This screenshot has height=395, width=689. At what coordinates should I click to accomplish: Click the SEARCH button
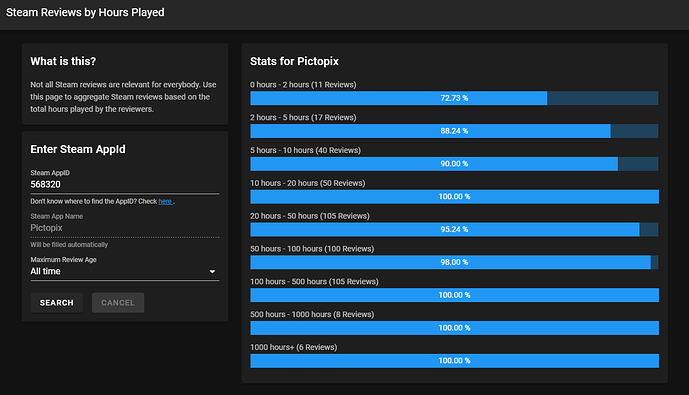57,303
